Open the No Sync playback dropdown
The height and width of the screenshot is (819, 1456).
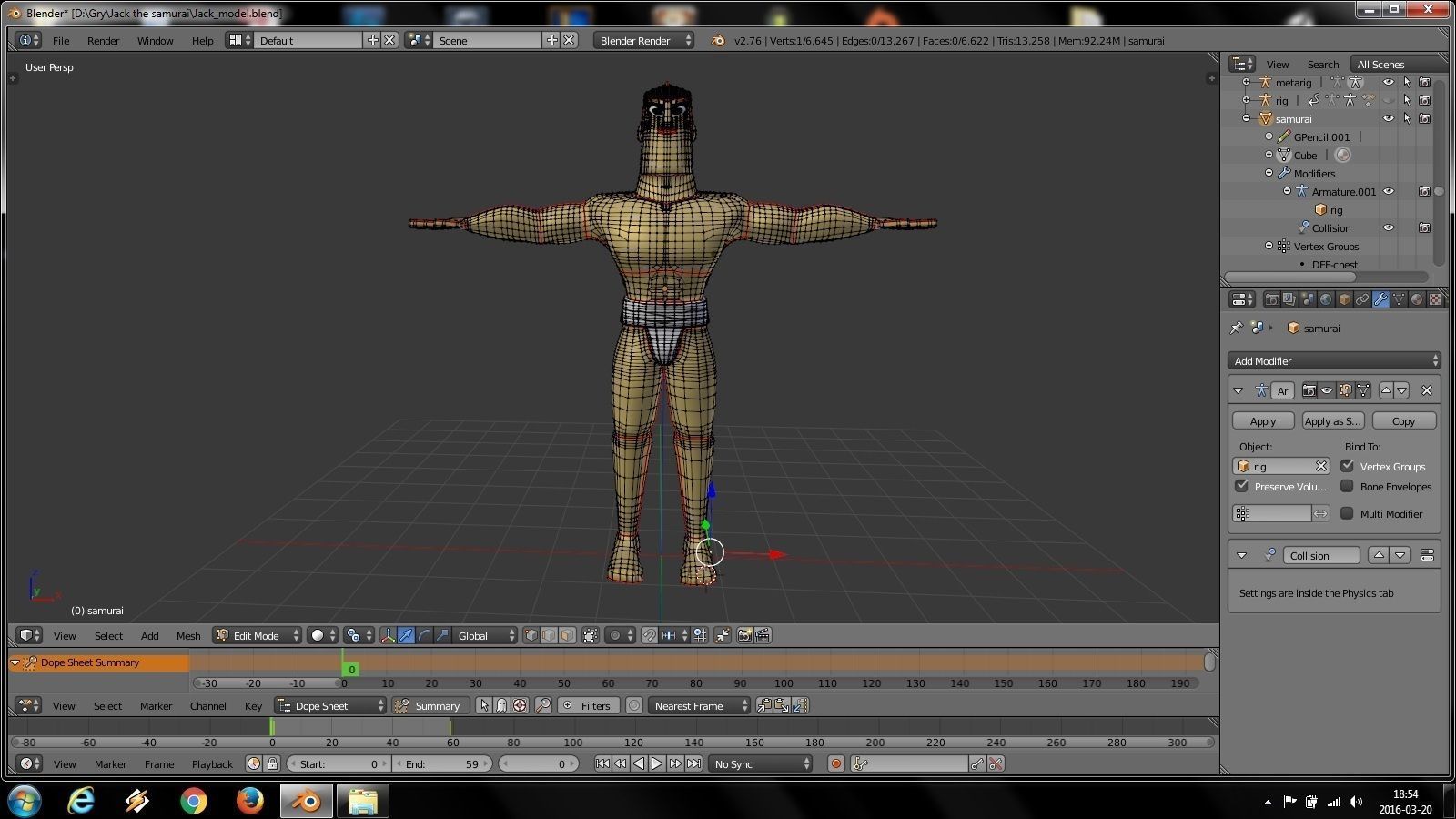pyautogui.click(x=760, y=763)
